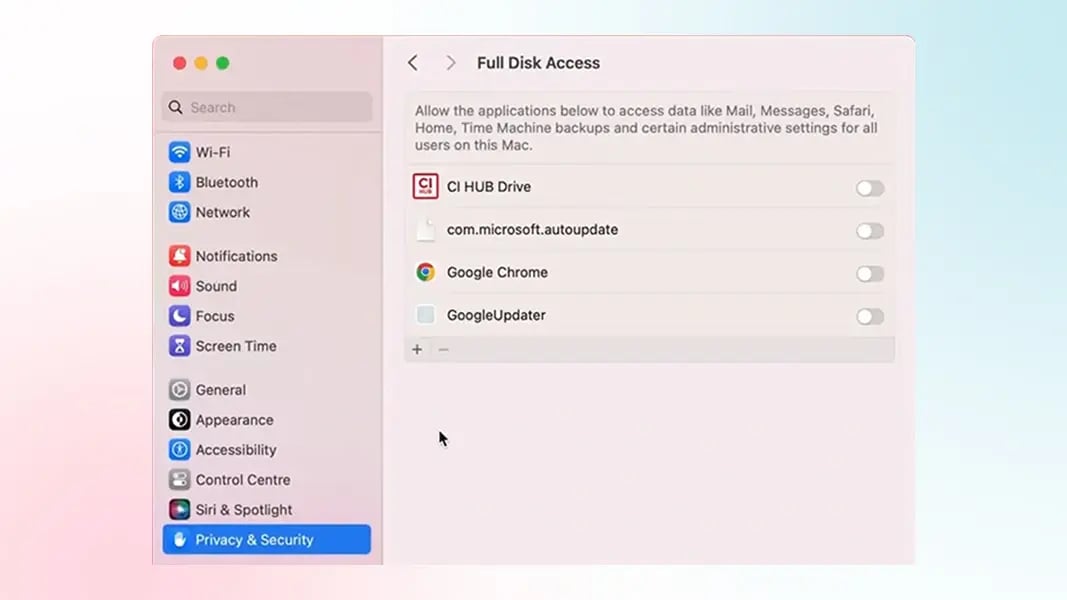Screen dimensions: 1067x600
Task: Click the Google Chrome app icon
Action: 425,272
